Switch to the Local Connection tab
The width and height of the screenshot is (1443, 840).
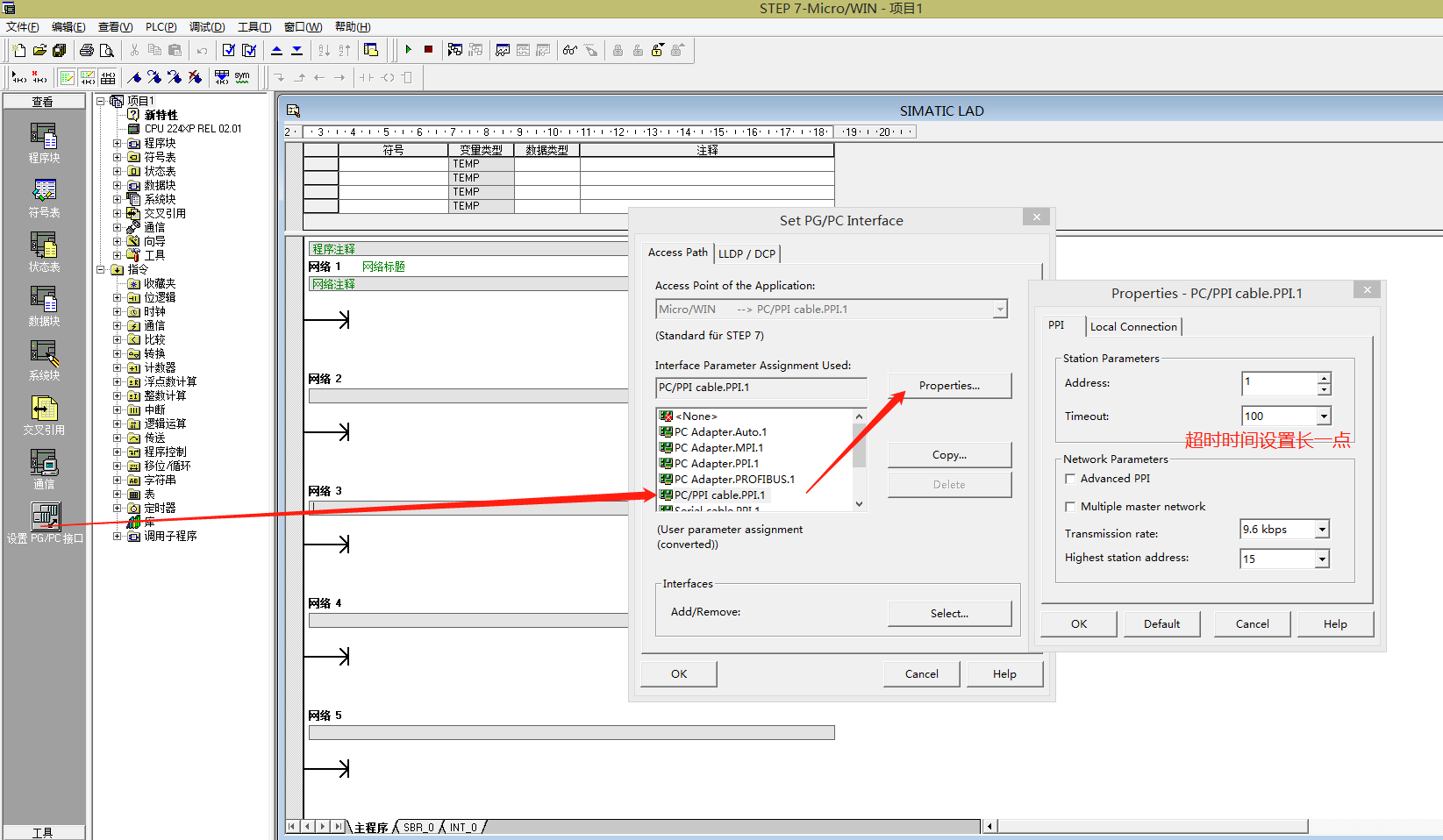1133,326
